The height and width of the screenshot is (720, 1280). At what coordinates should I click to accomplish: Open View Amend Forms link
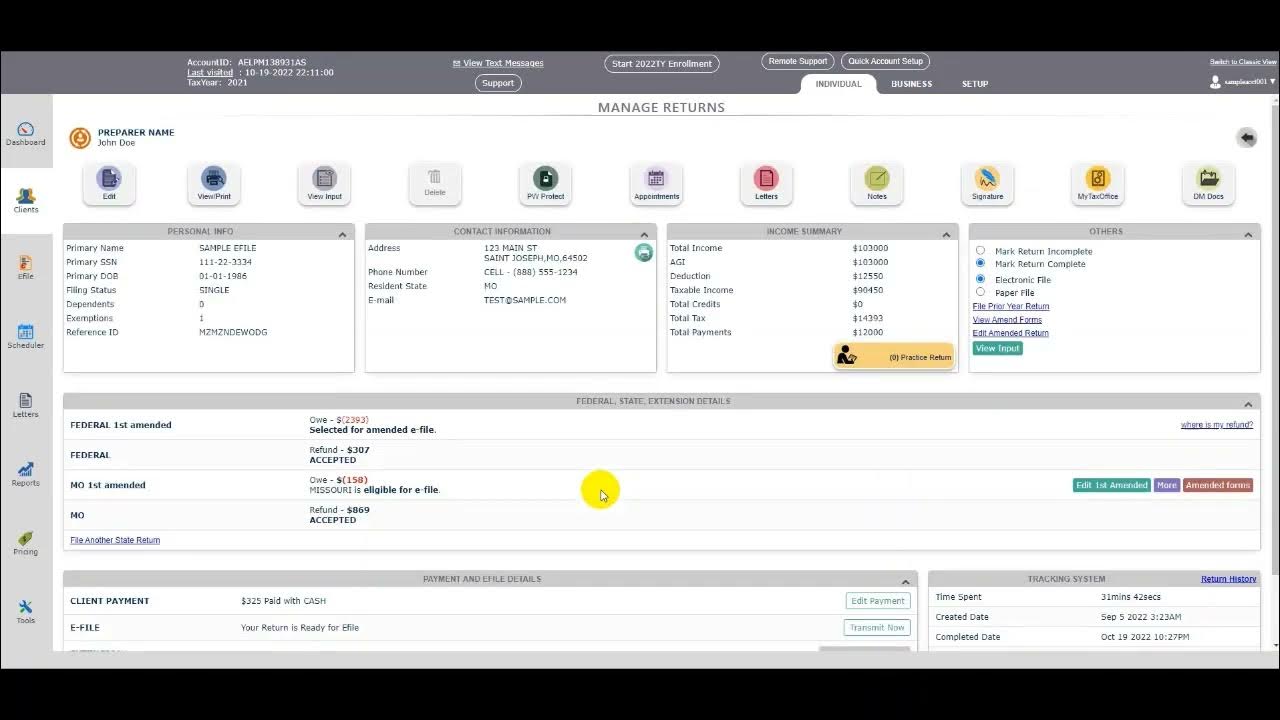(1007, 320)
